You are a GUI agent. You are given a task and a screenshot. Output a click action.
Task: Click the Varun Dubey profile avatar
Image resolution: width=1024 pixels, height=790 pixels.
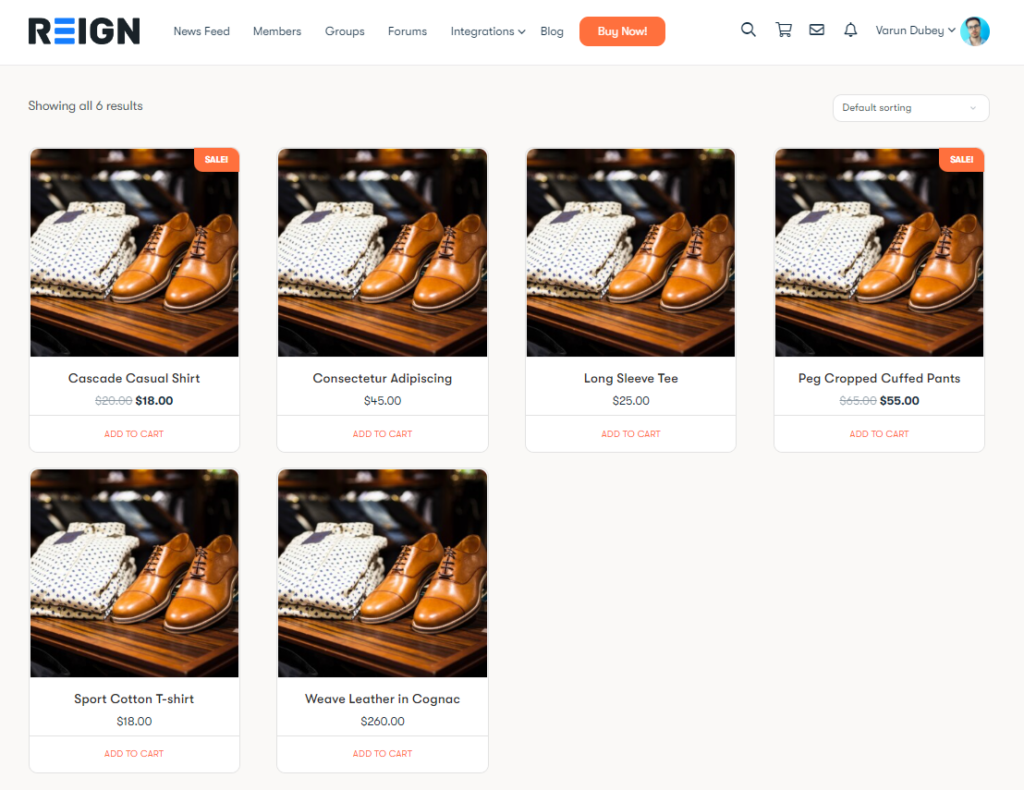pyautogui.click(x=974, y=31)
